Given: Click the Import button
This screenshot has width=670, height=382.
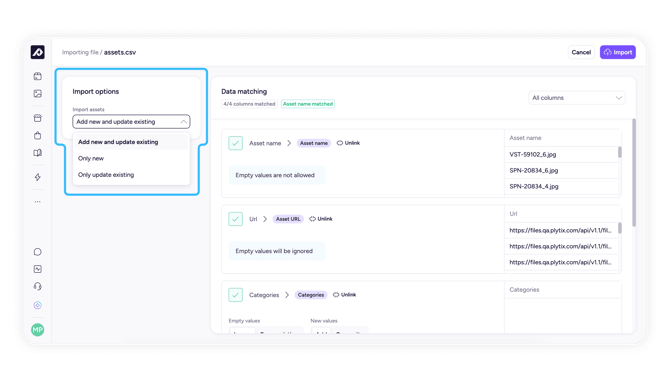Looking at the screenshot, I should coord(617,52).
